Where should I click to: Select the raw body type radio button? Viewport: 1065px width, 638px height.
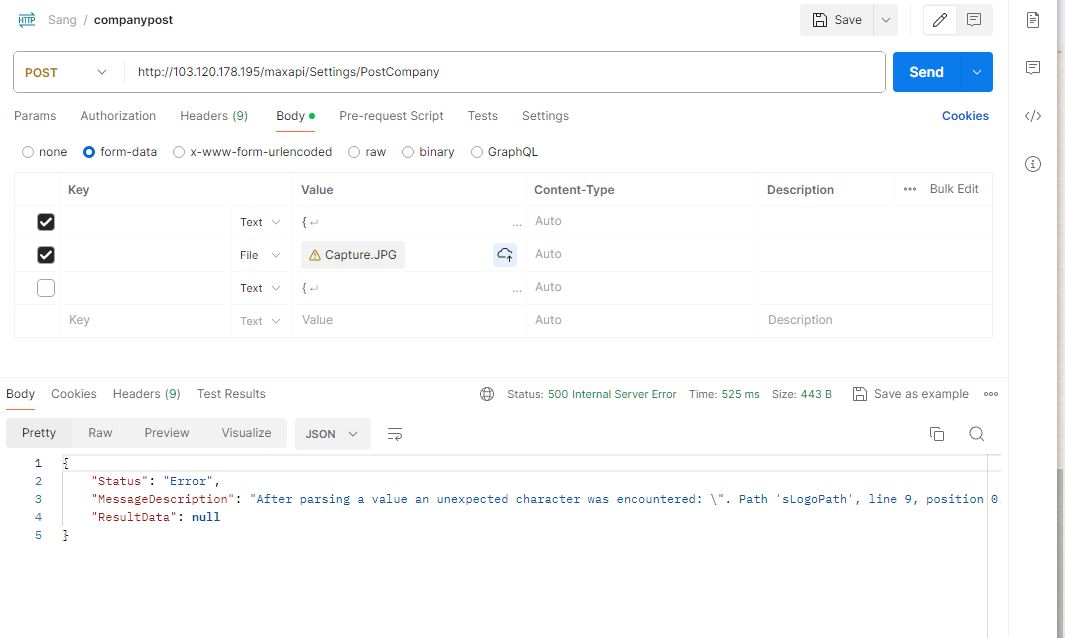(355, 152)
